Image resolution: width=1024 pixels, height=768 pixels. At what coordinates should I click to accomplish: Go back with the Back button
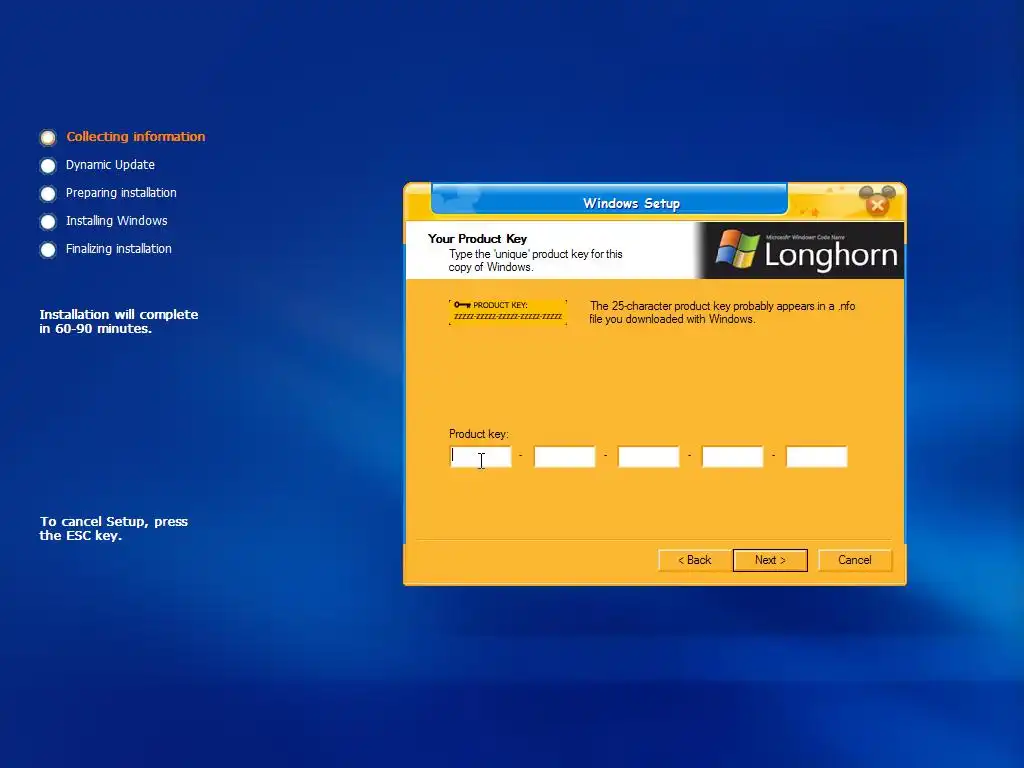pyautogui.click(x=694, y=560)
